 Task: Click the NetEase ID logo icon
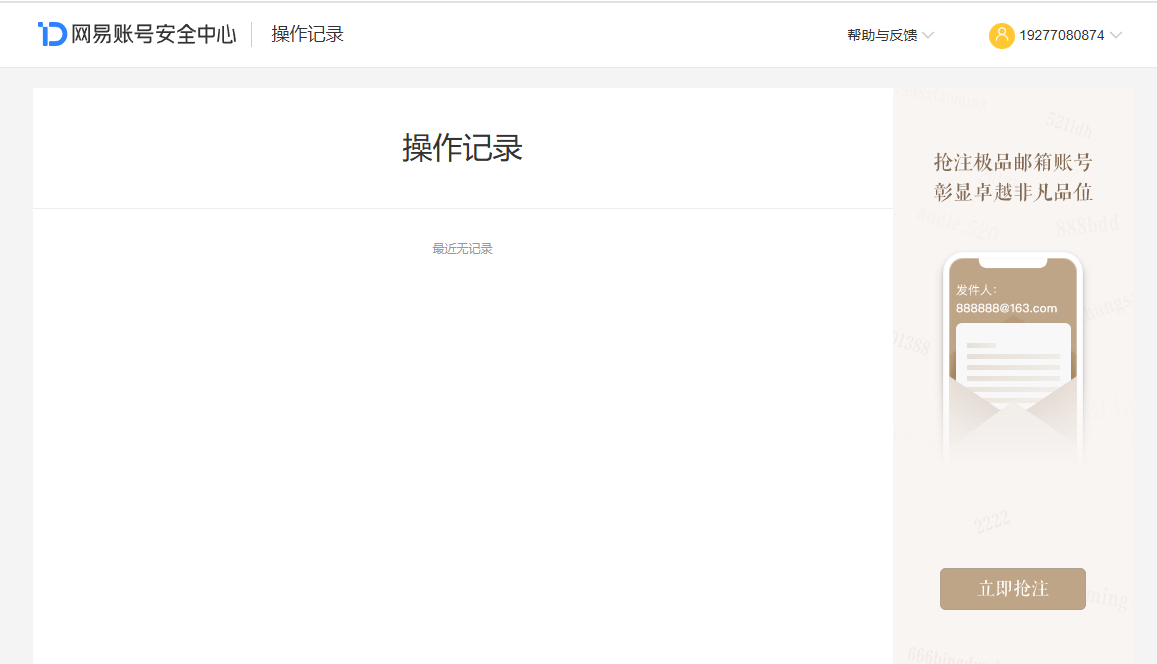52,34
